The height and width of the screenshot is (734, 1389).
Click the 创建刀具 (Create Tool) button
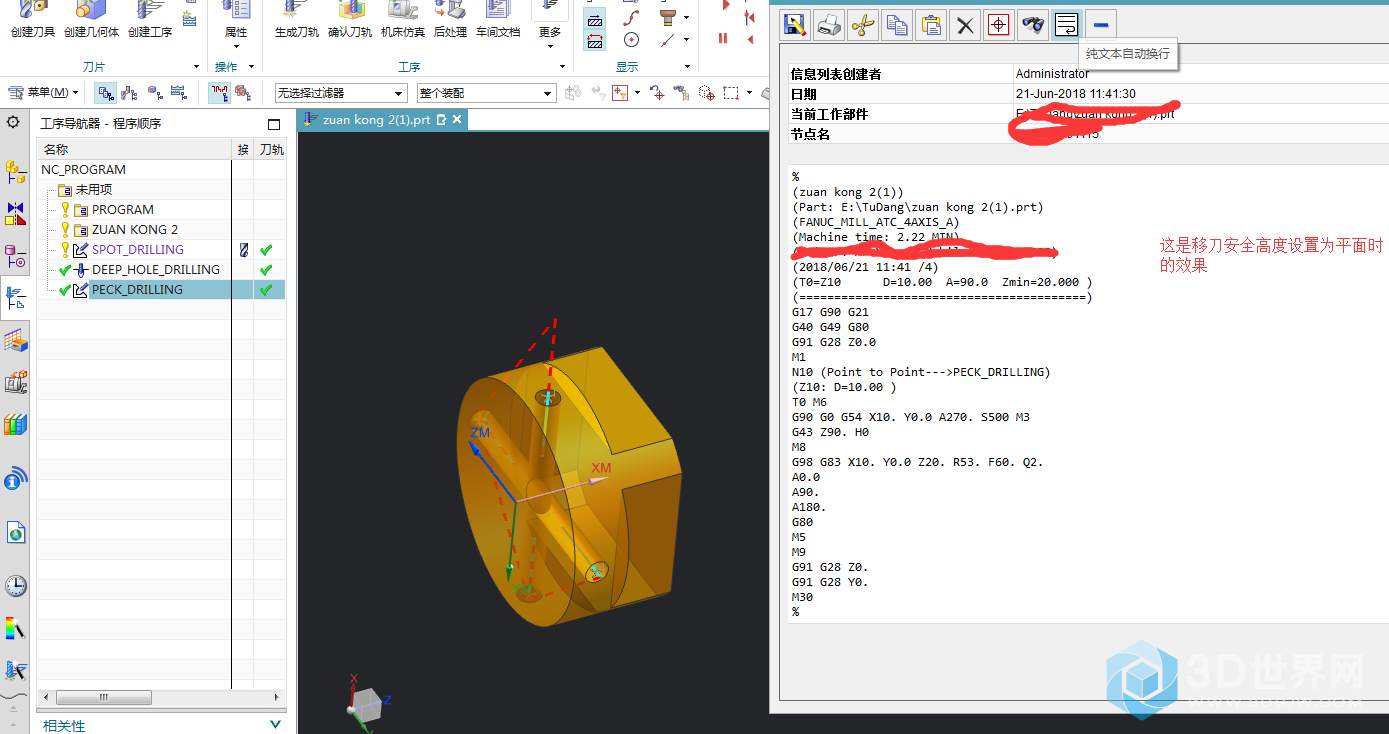coord(32,19)
